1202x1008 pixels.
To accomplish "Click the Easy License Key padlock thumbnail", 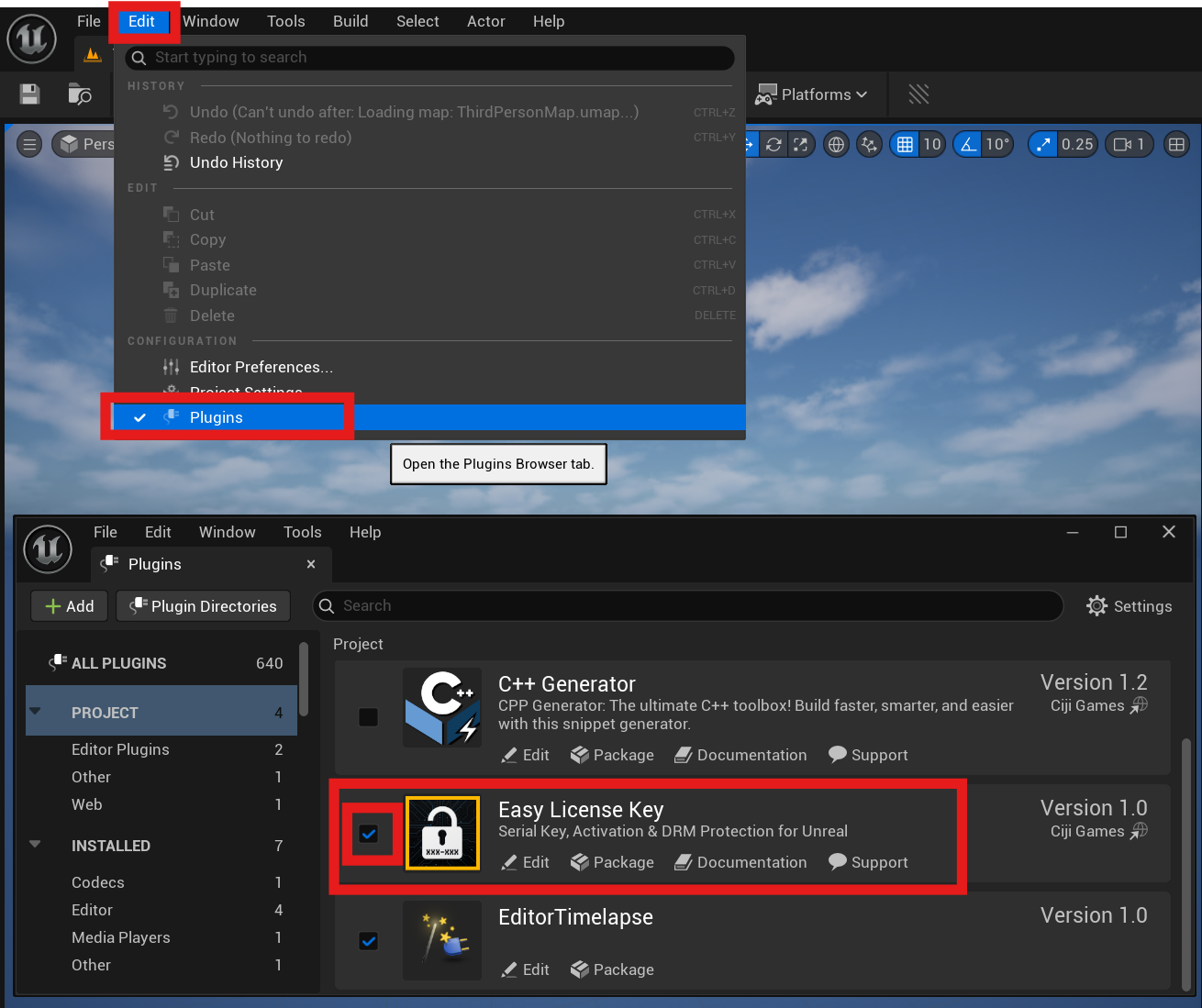I will (x=442, y=833).
